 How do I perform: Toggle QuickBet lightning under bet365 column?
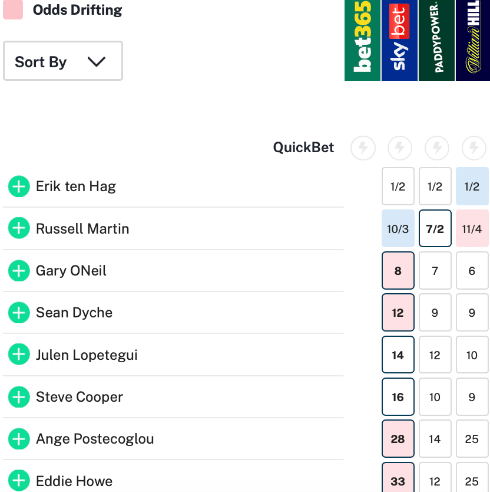point(363,147)
